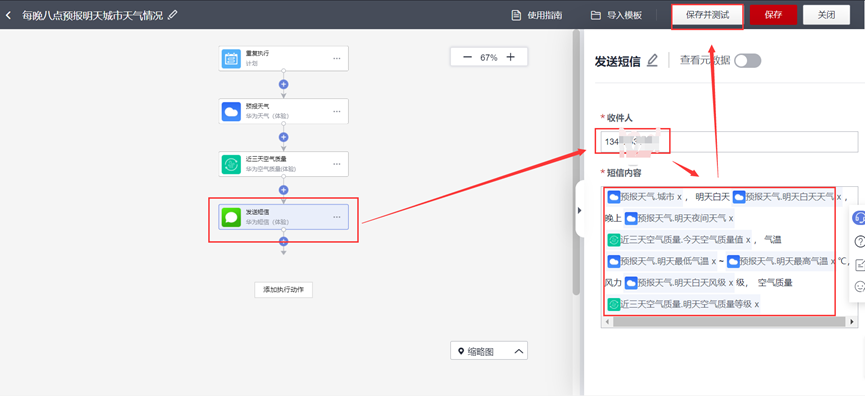The height and width of the screenshot is (396, 865).
Task: Add step after 近三天空气质量 node
Action: click(284, 190)
